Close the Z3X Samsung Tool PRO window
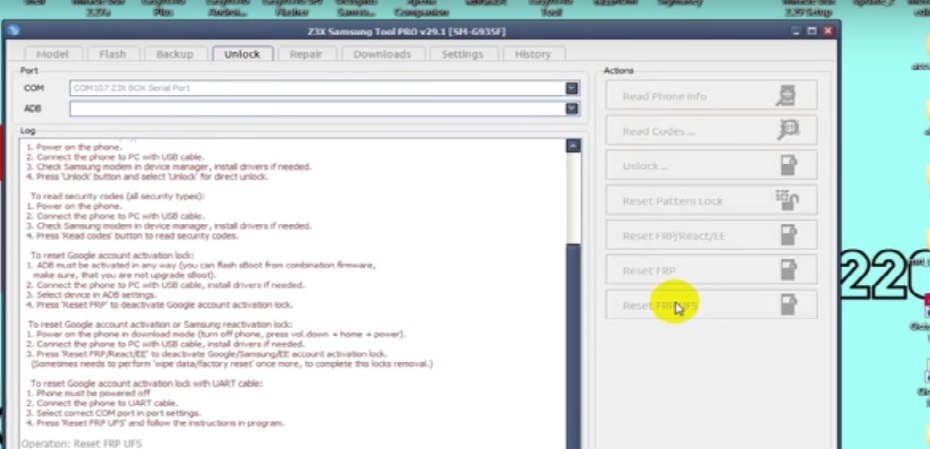930x449 pixels. pyautogui.click(x=829, y=31)
